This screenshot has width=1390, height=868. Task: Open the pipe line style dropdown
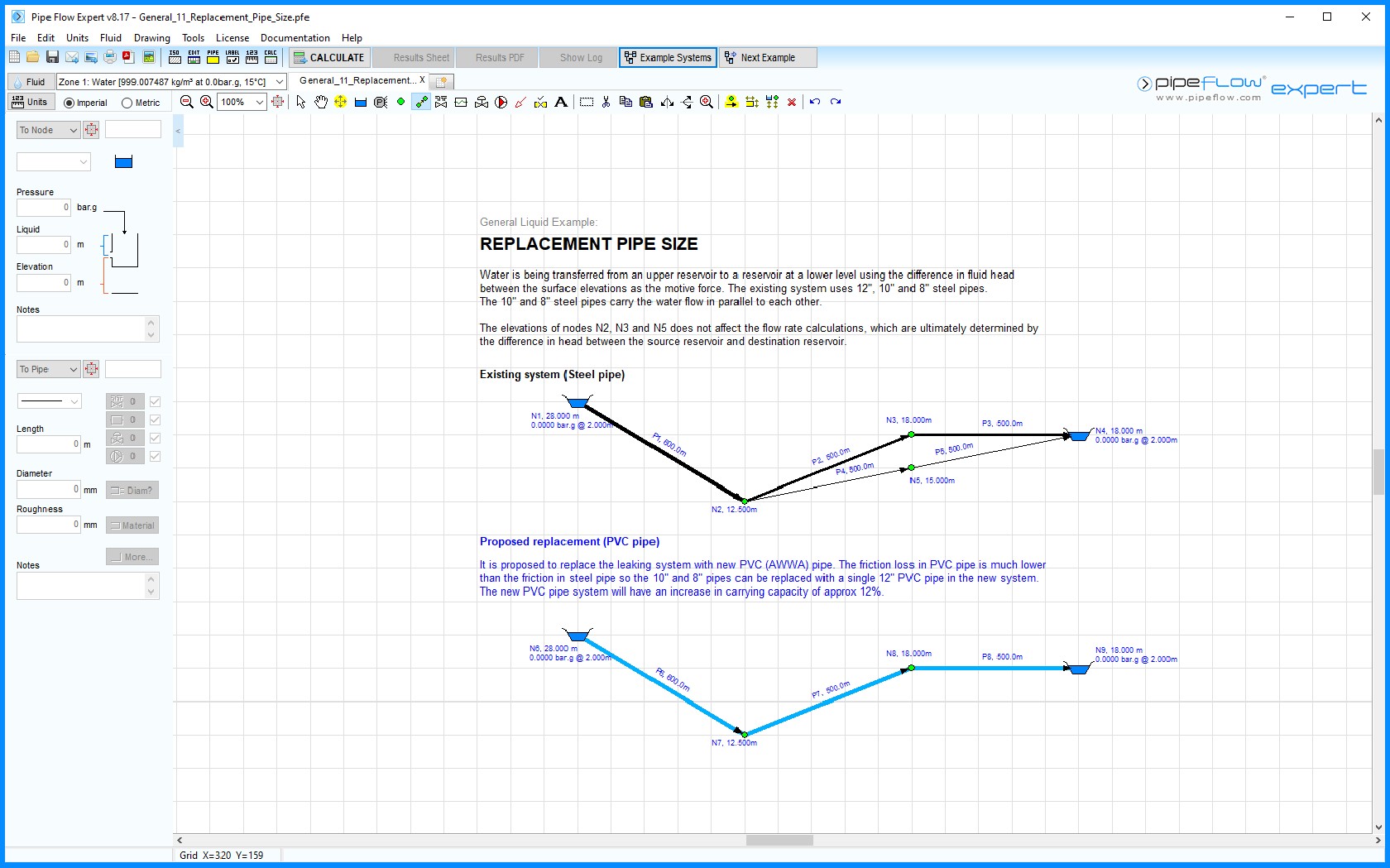(x=50, y=401)
